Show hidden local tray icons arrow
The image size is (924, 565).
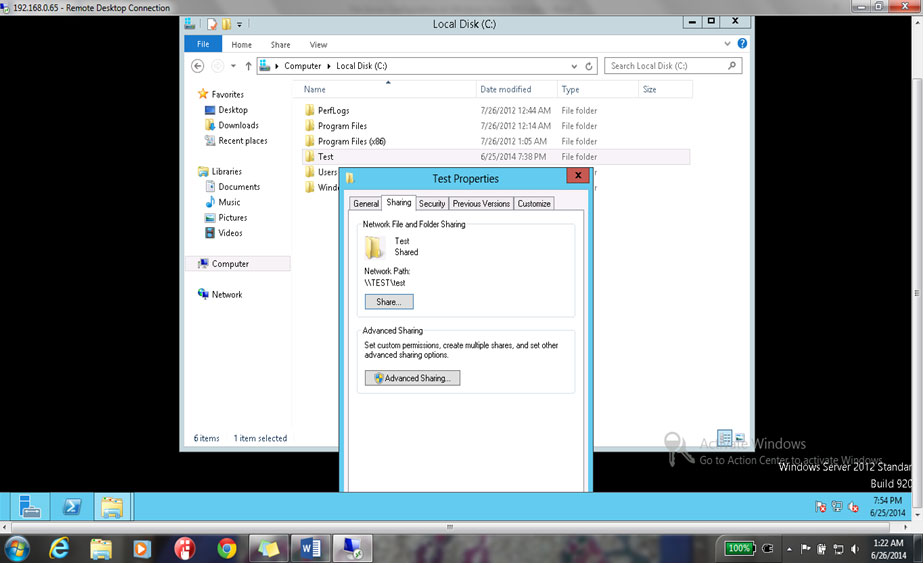pos(789,549)
